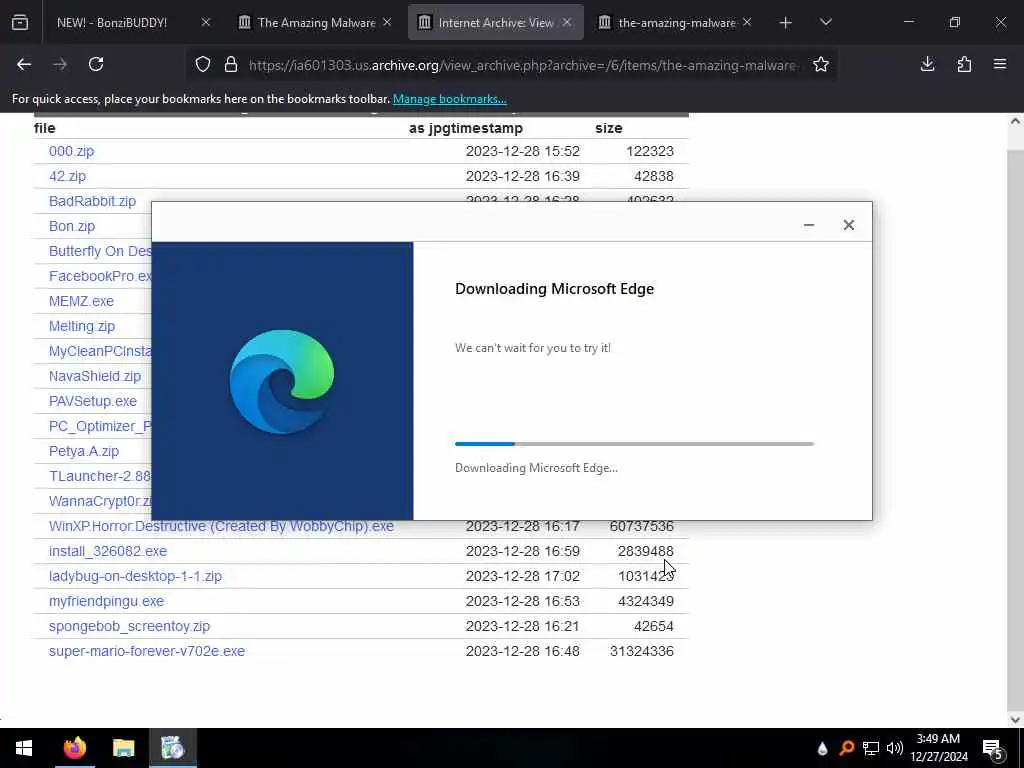Click size value 31324336

click(641, 651)
